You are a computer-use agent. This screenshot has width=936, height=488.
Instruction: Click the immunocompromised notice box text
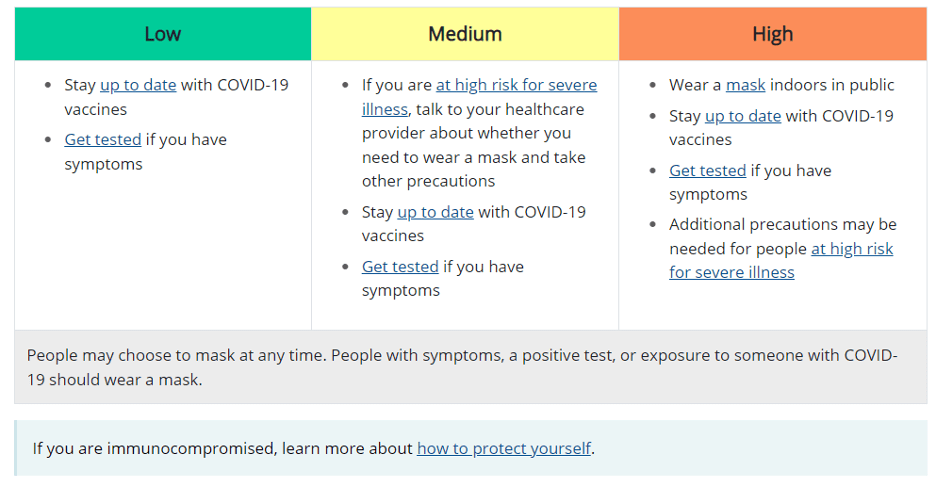coord(220,448)
